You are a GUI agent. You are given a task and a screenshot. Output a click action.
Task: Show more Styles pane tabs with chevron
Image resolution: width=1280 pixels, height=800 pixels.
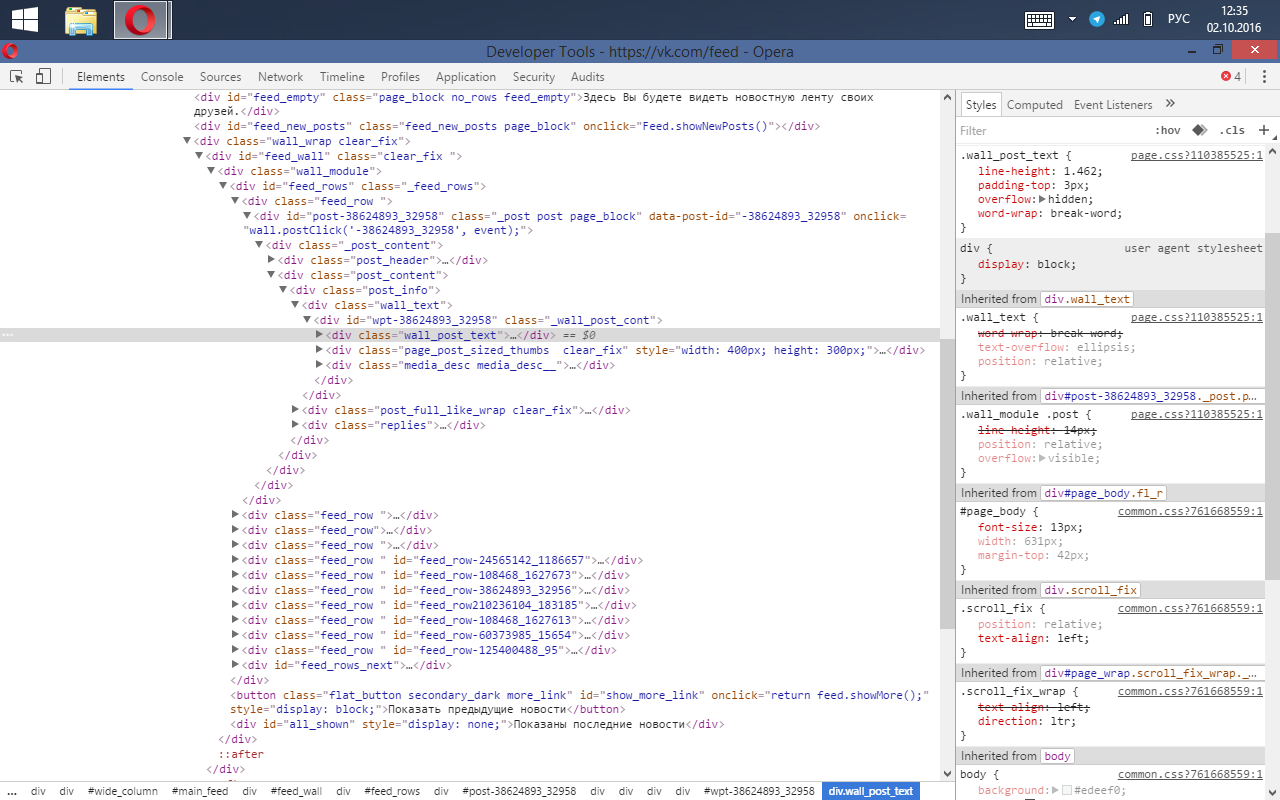(x=1171, y=104)
